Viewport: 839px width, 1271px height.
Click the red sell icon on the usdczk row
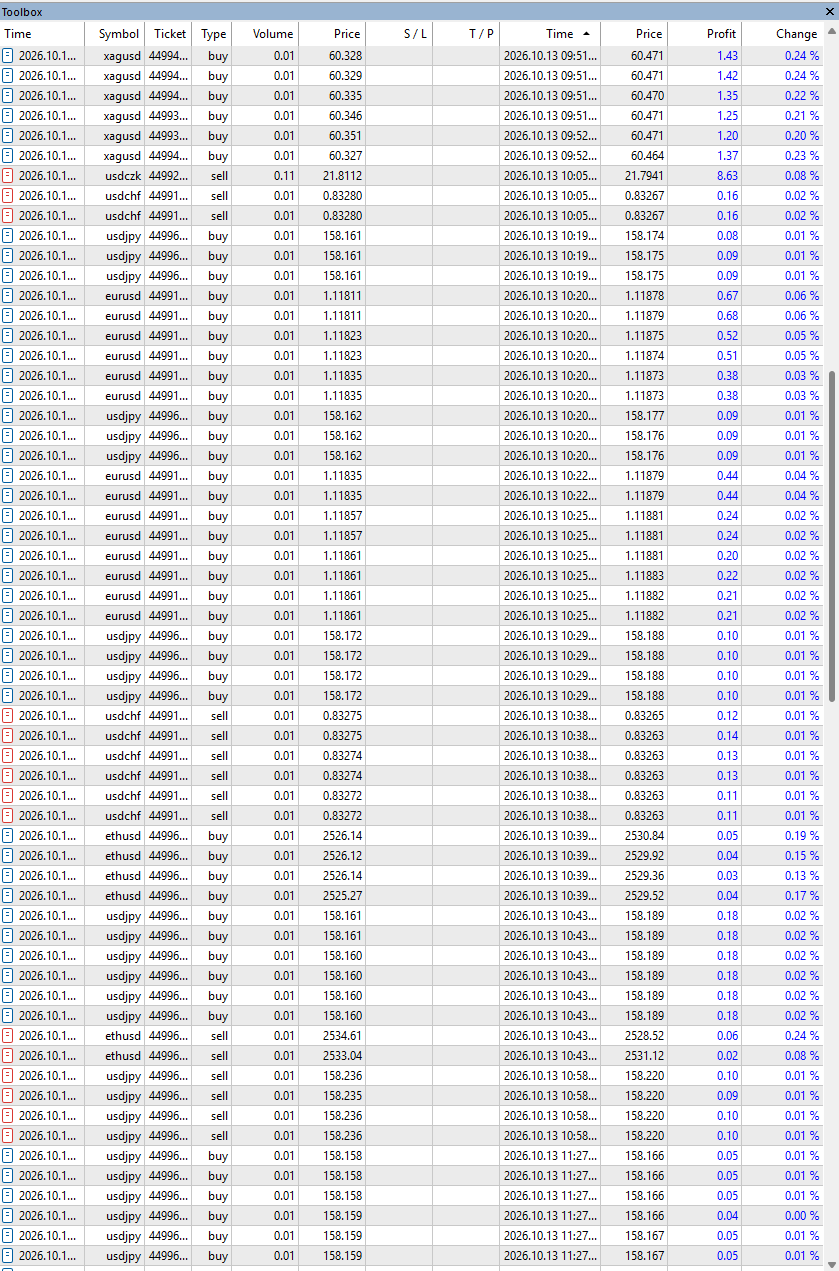8,176
